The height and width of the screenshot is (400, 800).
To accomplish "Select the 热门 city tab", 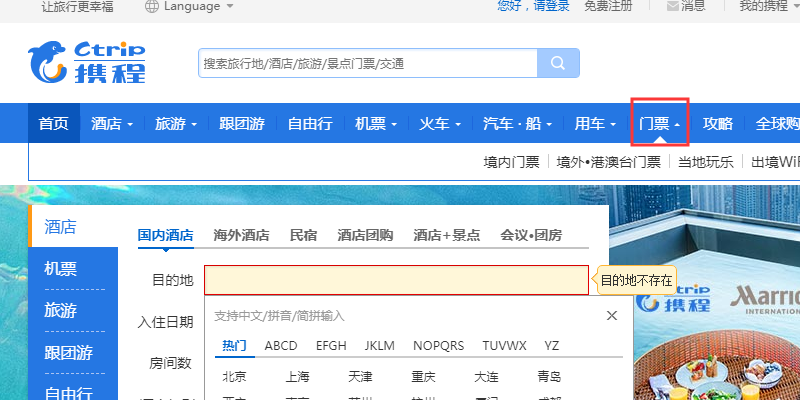I will click(x=235, y=345).
